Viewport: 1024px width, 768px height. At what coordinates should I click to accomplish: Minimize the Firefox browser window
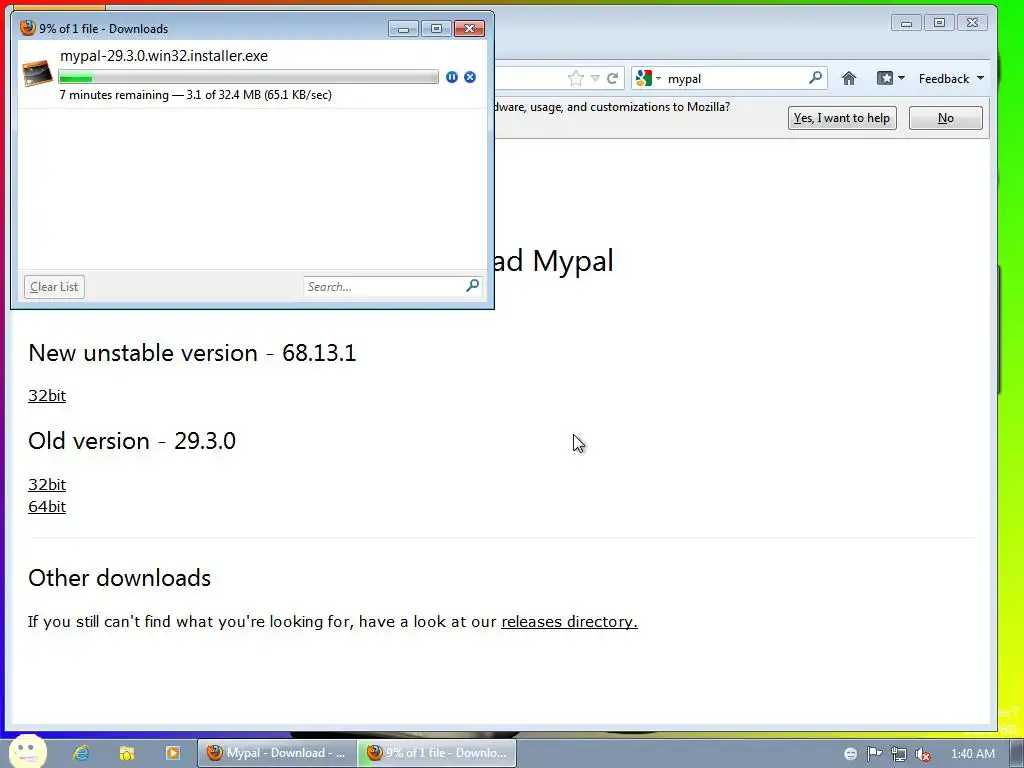tap(906, 23)
